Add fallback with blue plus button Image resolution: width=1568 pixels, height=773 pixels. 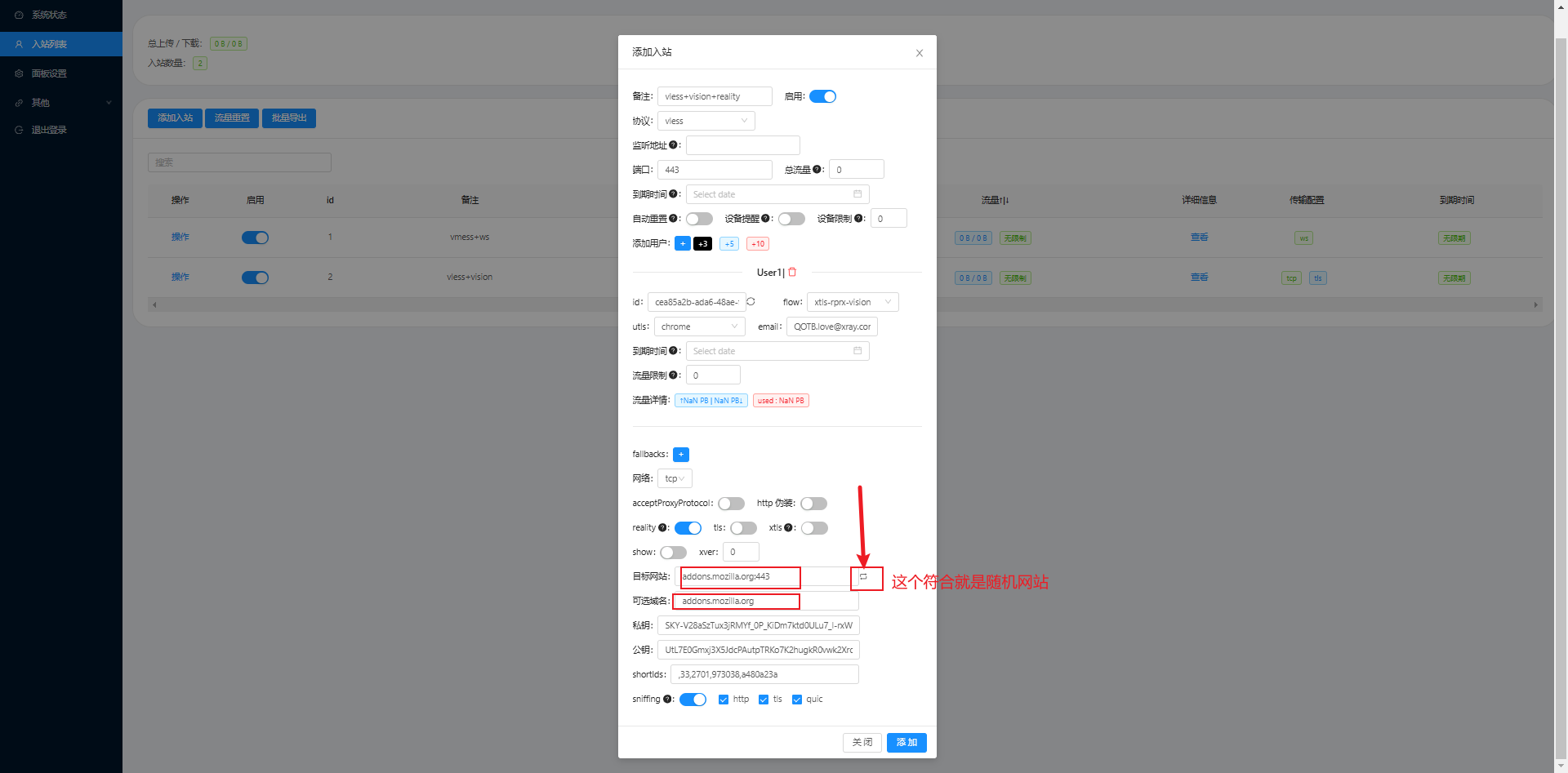[x=681, y=455]
